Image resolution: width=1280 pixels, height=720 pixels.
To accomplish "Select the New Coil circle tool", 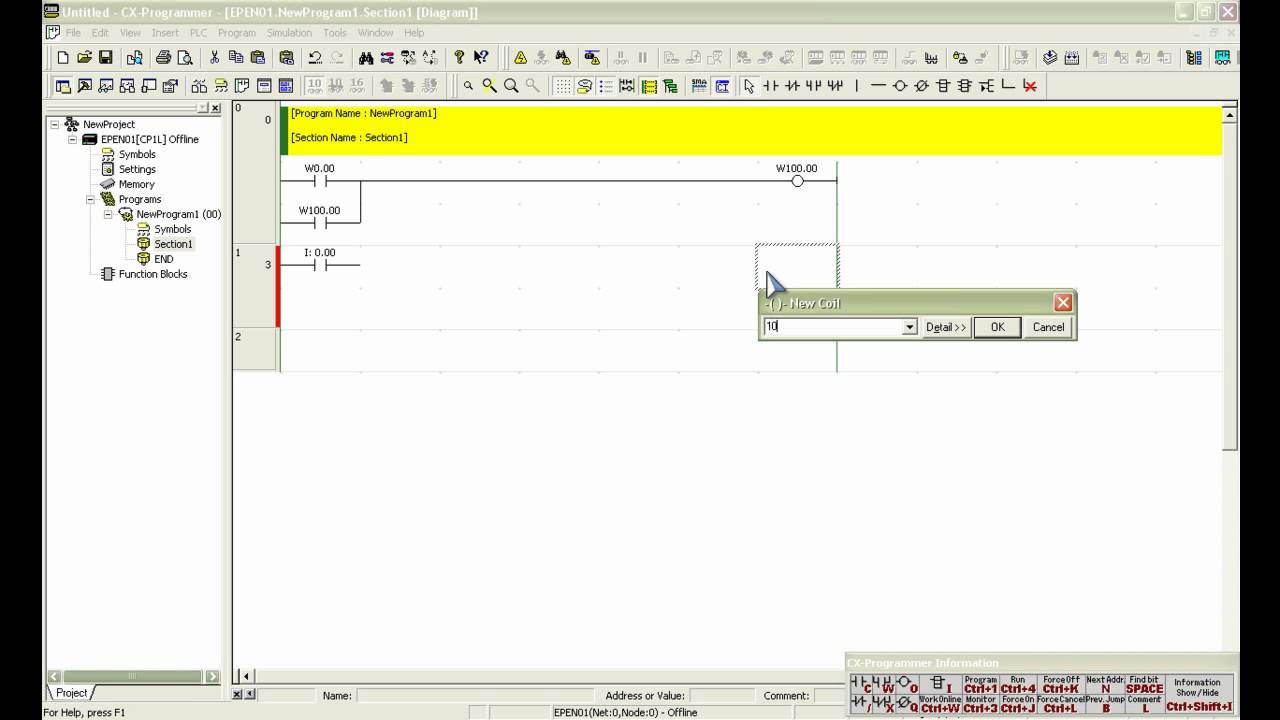I will click(900, 86).
